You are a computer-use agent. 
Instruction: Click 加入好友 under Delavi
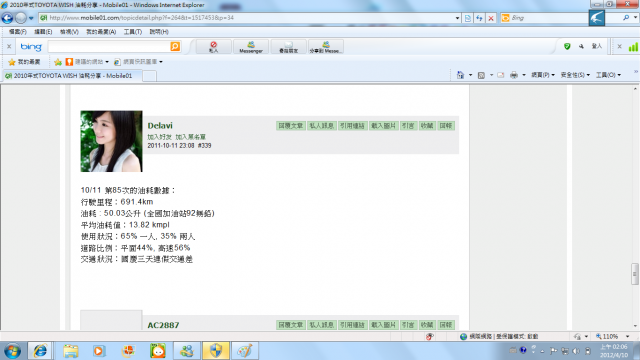click(x=159, y=137)
